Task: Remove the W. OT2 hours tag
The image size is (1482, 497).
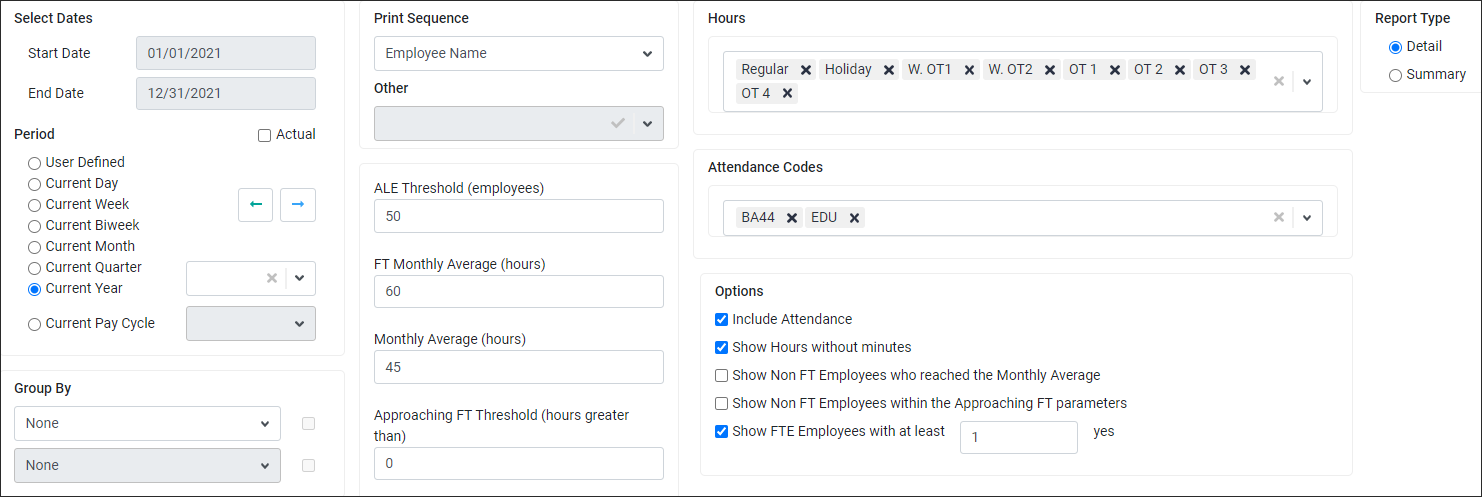Action: click(1050, 70)
